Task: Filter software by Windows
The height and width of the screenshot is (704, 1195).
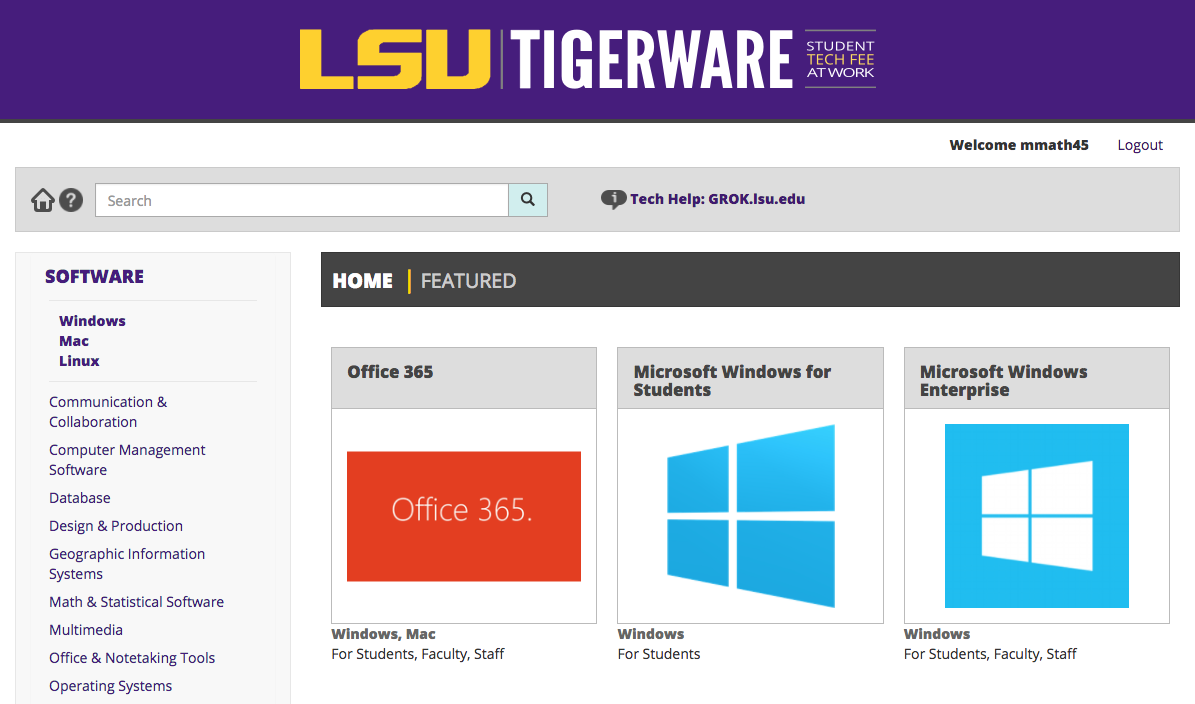Action: 92,321
